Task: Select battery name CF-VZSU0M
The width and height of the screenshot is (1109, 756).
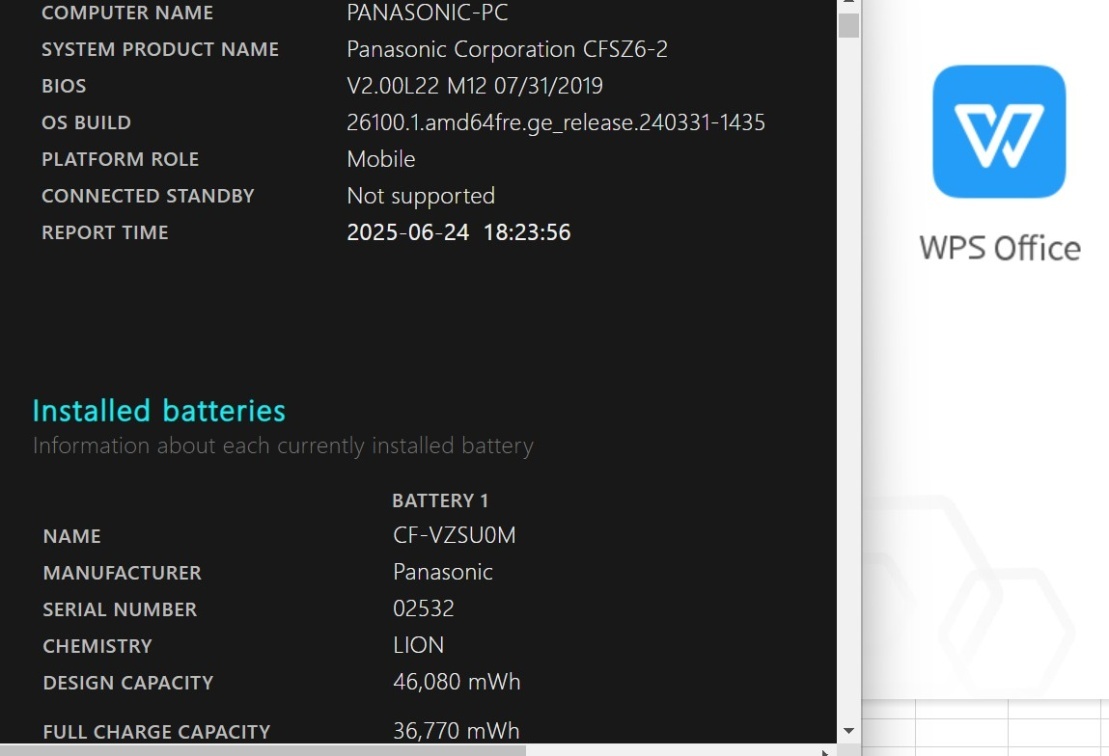Action: coord(454,535)
